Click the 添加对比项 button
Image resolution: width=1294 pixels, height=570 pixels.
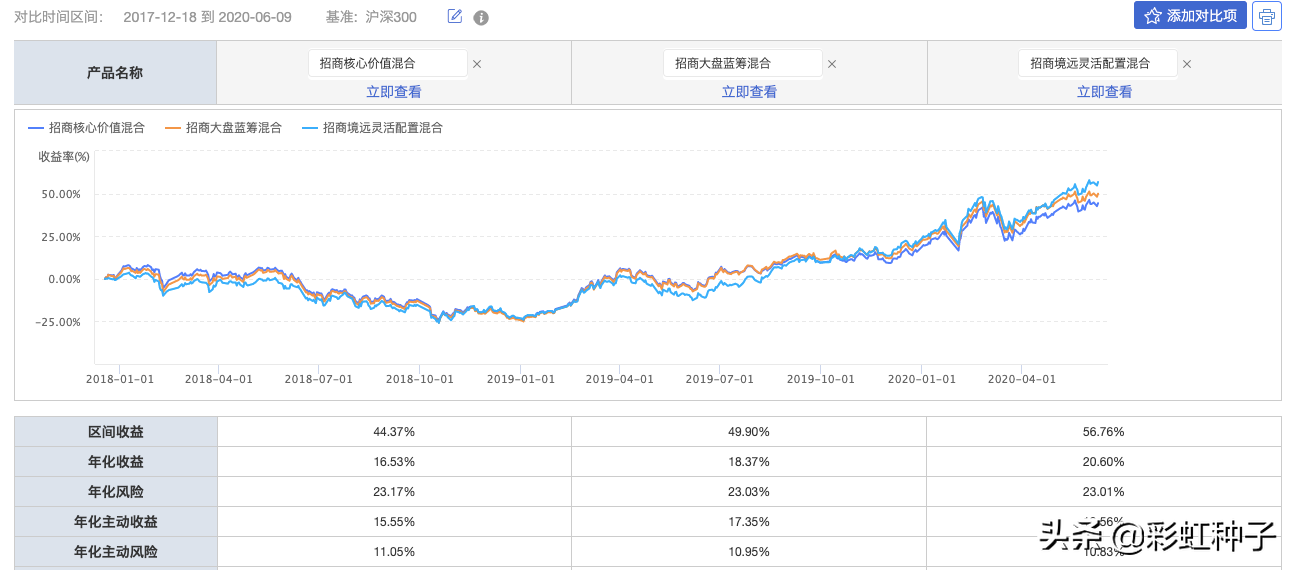click(1190, 16)
